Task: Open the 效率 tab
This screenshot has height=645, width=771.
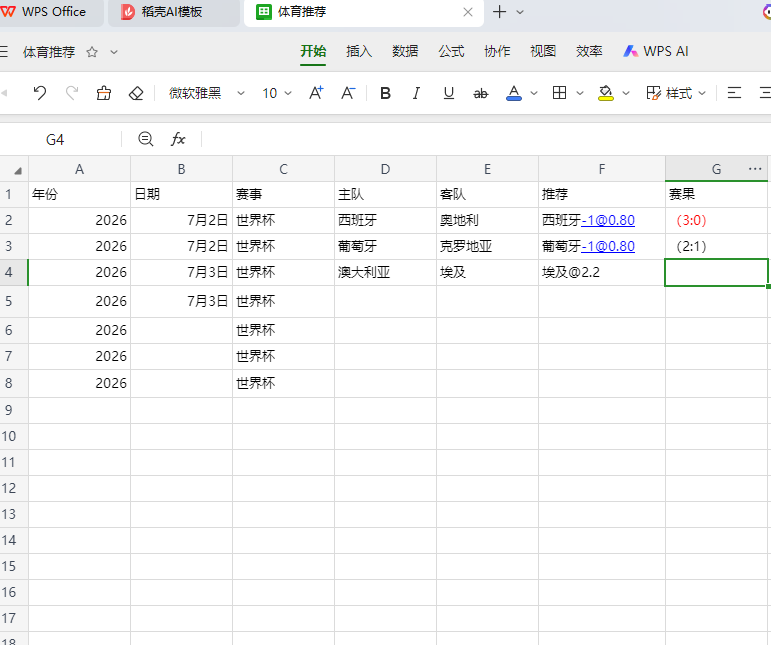Action: coord(589,51)
